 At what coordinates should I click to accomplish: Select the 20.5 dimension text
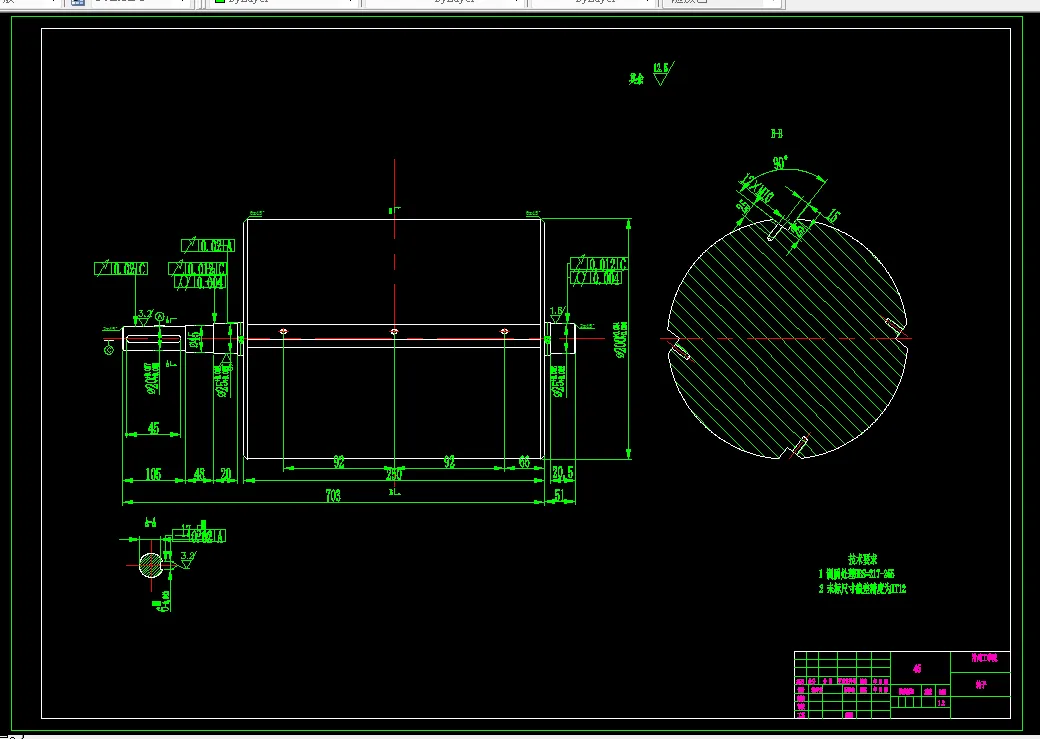tap(562, 472)
